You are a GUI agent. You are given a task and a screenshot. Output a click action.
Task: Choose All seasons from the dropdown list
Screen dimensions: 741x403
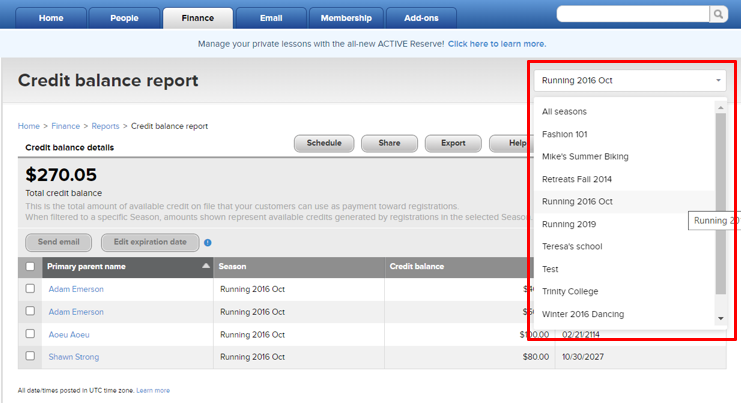pos(564,111)
